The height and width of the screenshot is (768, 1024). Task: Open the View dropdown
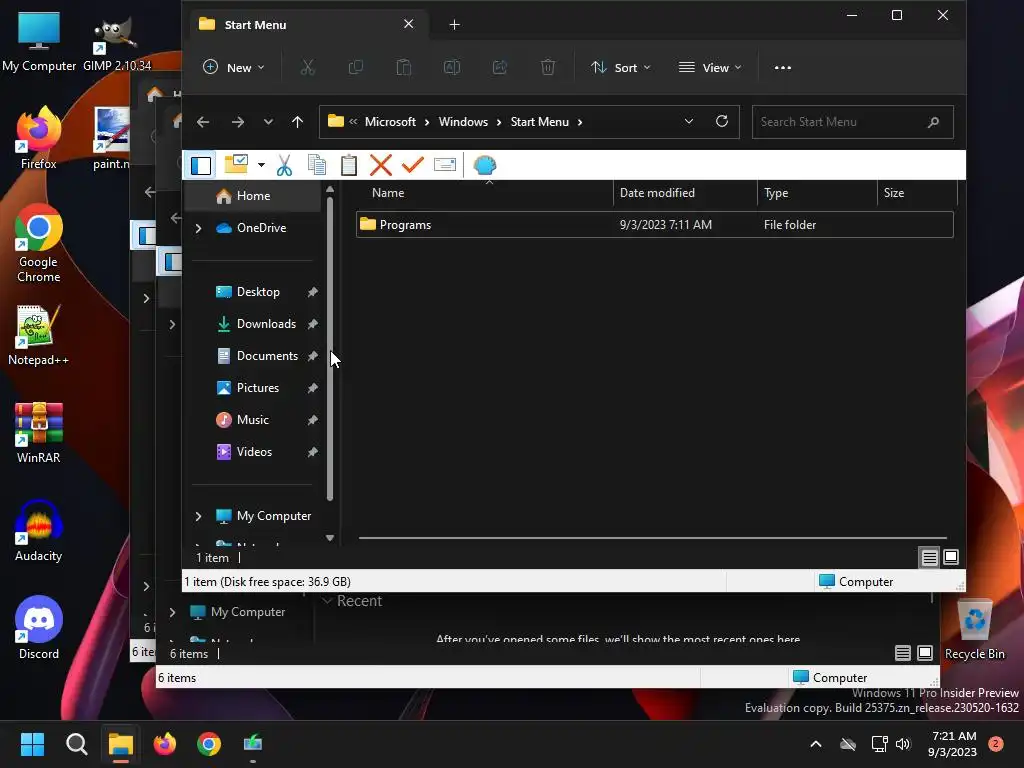(x=710, y=67)
